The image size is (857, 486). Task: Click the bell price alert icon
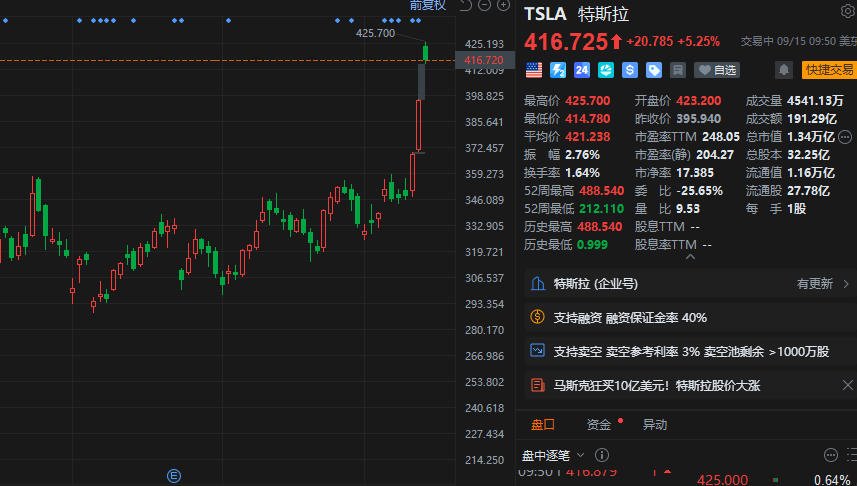(784, 70)
